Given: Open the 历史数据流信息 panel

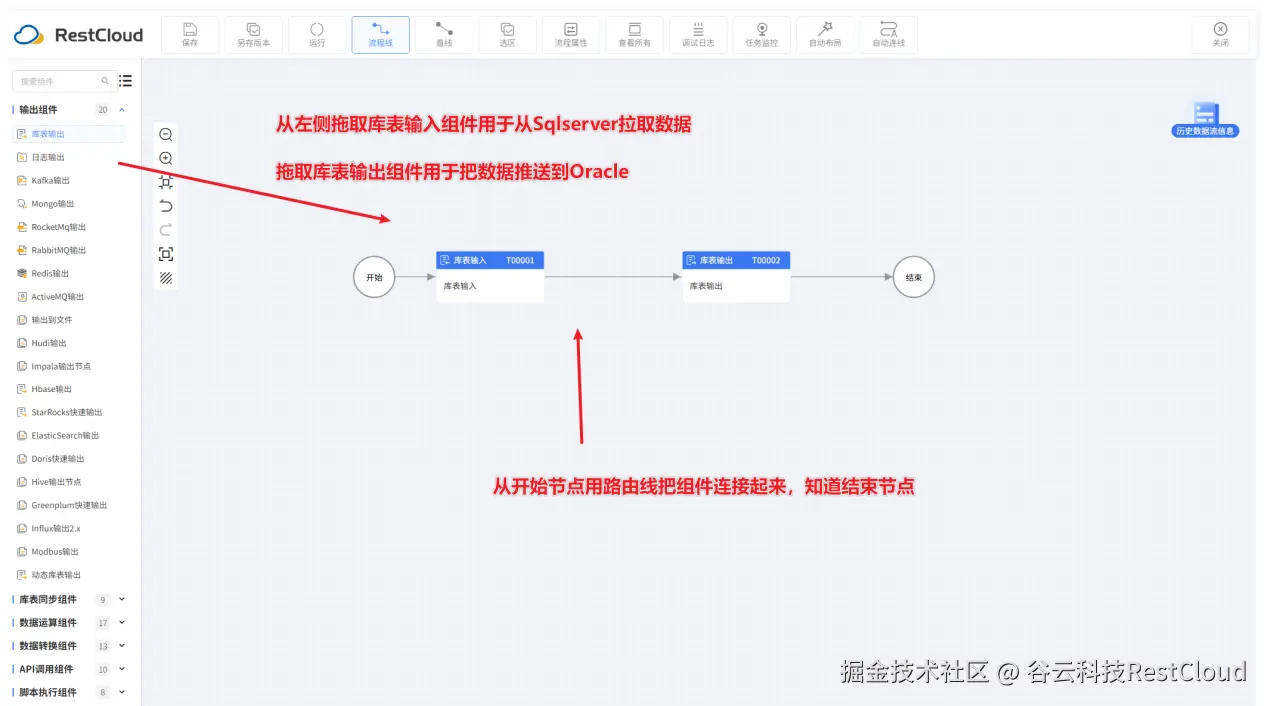Looking at the screenshot, I should tap(1206, 119).
